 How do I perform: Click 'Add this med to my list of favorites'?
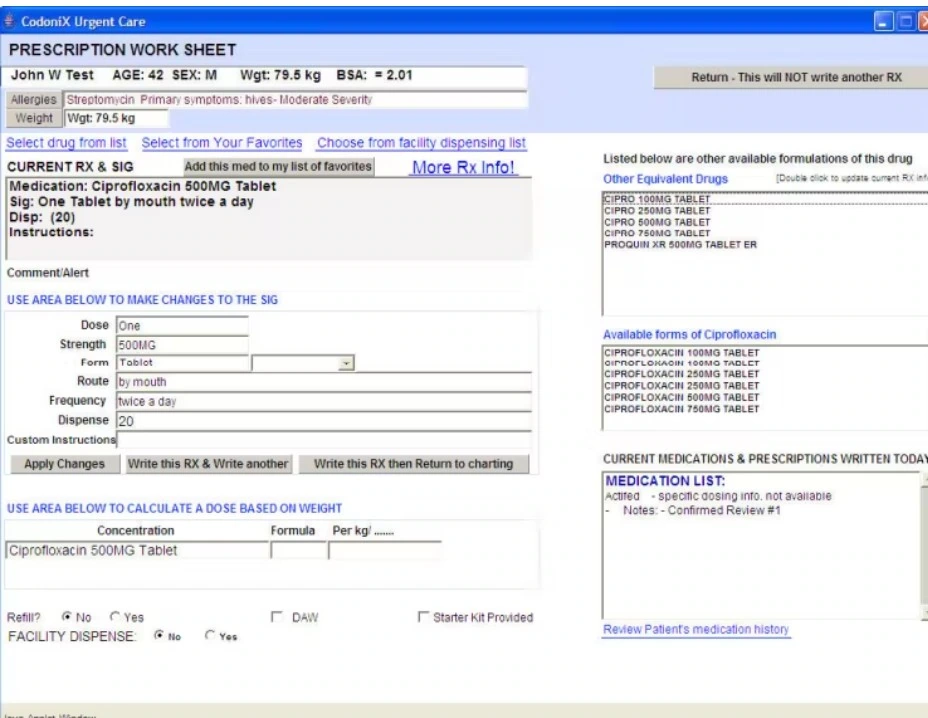pos(276,165)
